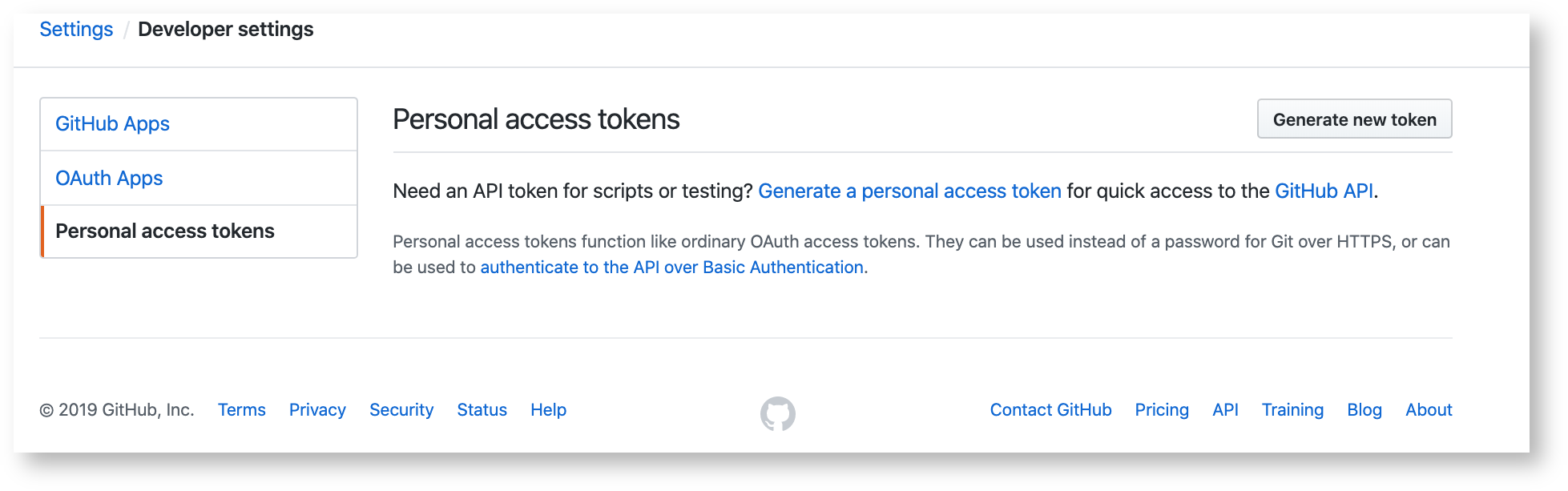This screenshot has height=491, width=1568.
Task: Click the API link in the footer
Action: point(1225,410)
